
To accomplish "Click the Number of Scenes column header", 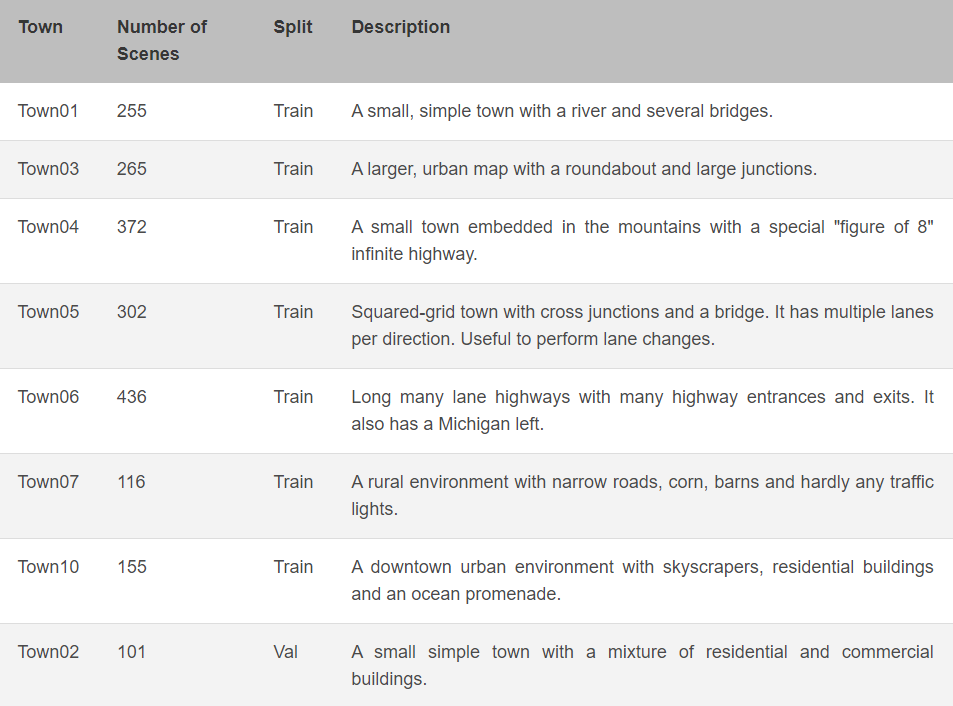I will pos(161,41).
